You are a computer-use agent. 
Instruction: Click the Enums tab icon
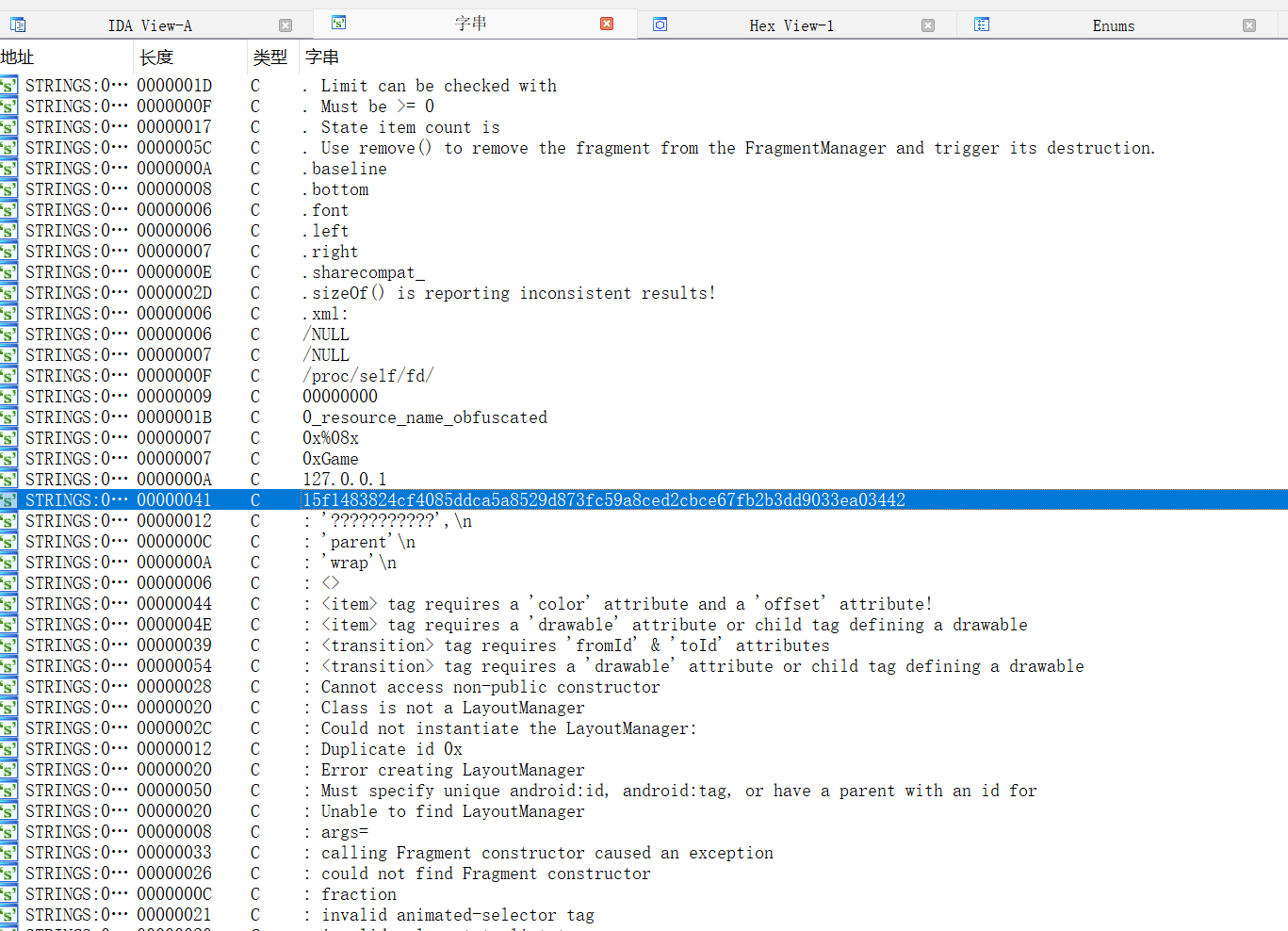click(982, 24)
